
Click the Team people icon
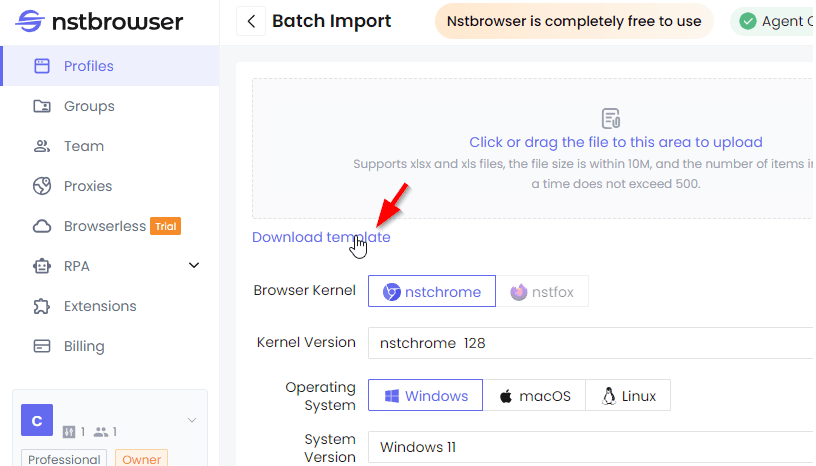pyautogui.click(x=42, y=146)
